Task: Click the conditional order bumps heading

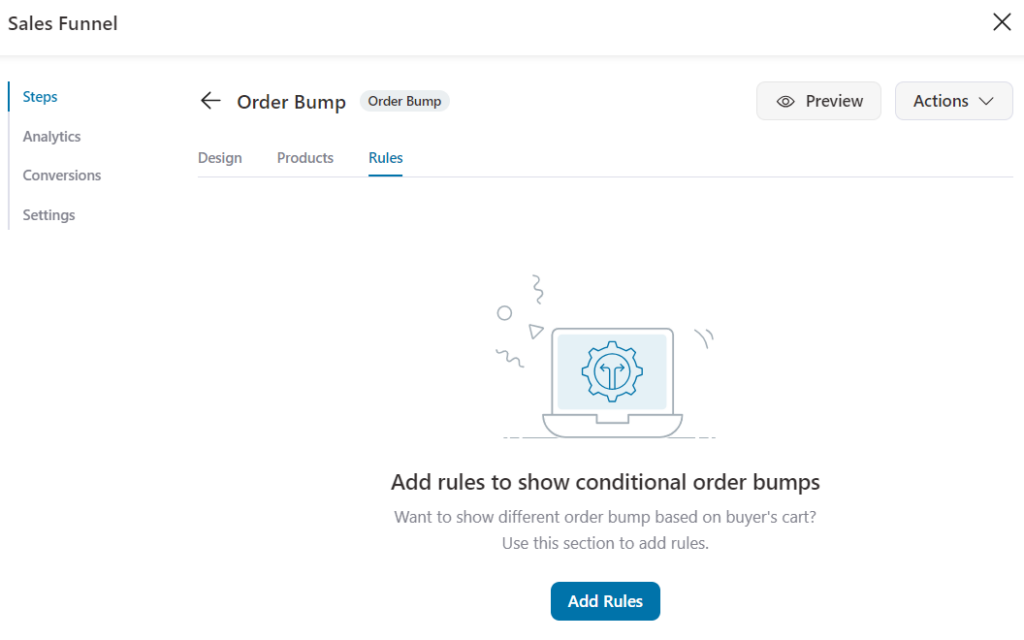Action: (x=605, y=482)
